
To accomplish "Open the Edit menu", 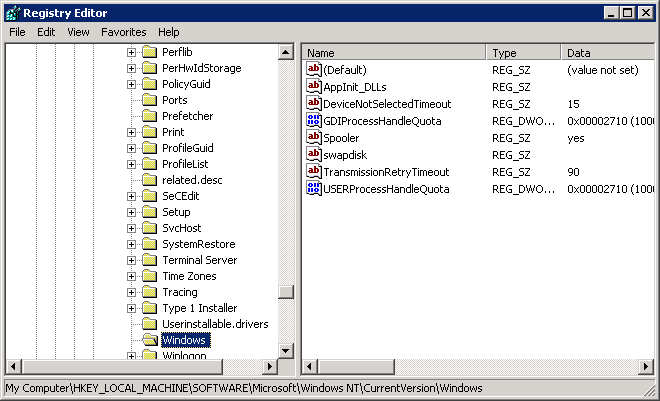I will click(46, 32).
